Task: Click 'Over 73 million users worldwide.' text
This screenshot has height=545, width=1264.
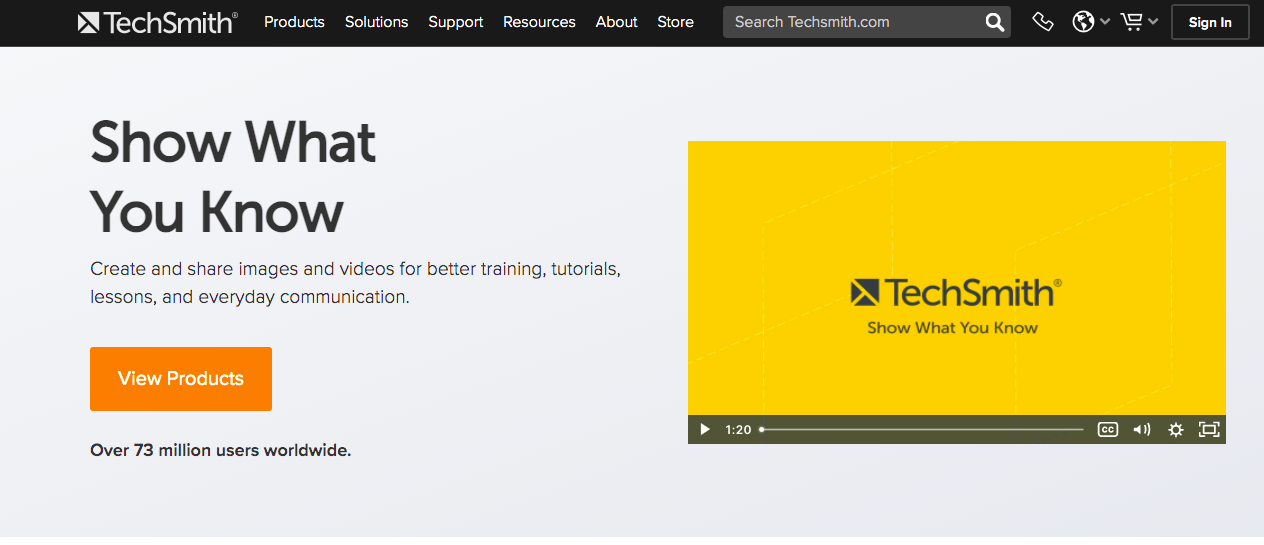Action: point(220,450)
